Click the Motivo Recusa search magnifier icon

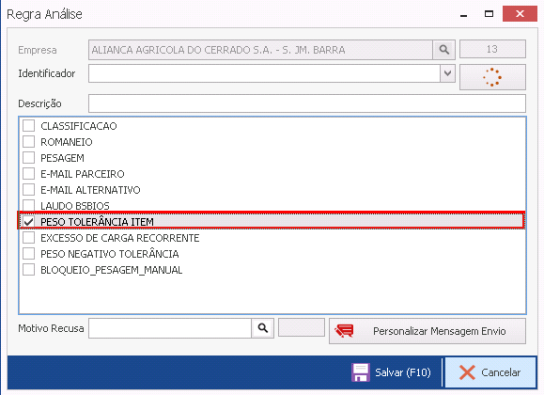point(263,328)
